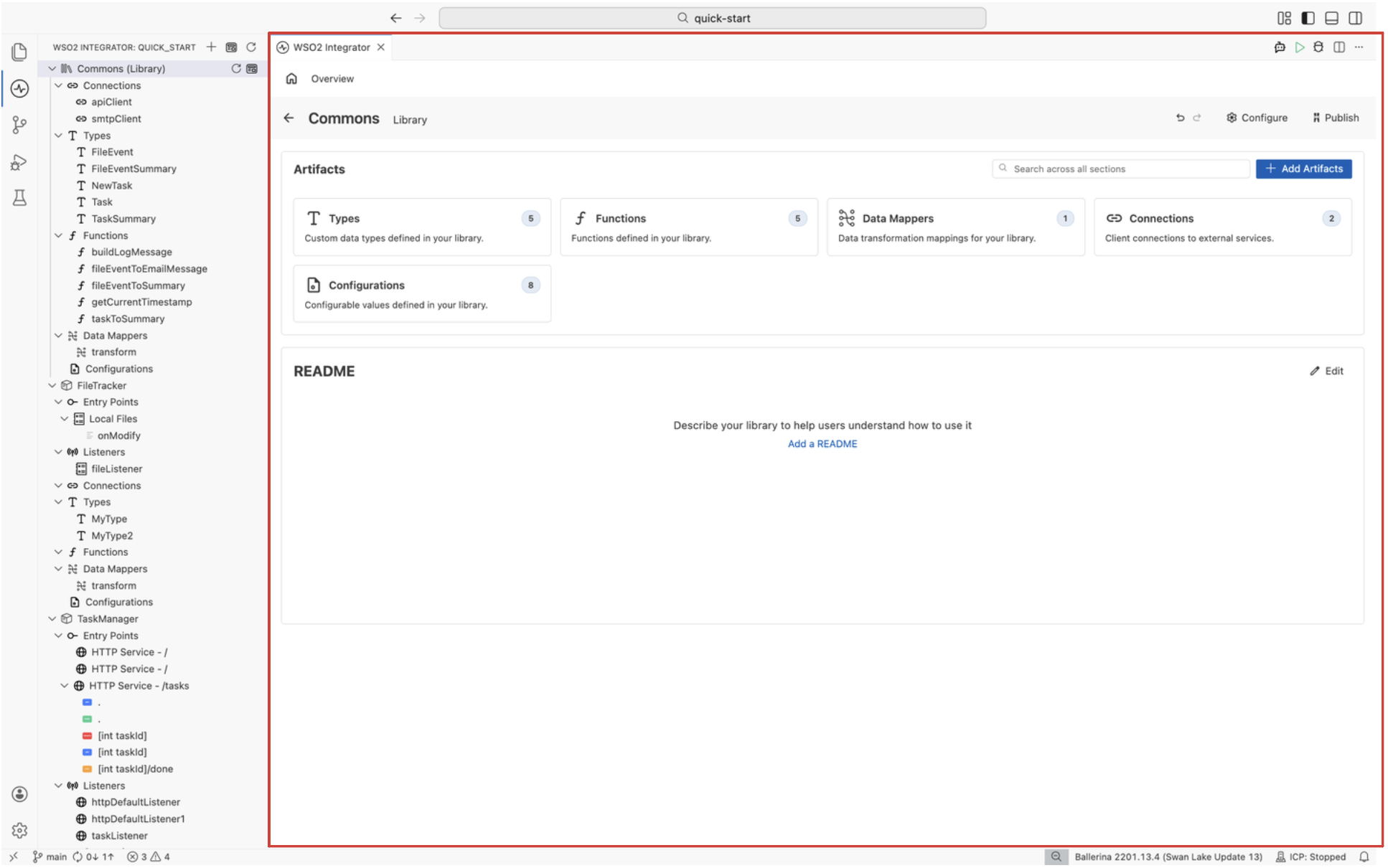Navigate forward with top bar right arrow
Screen dimensions: 1388x868
tap(420, 18)
